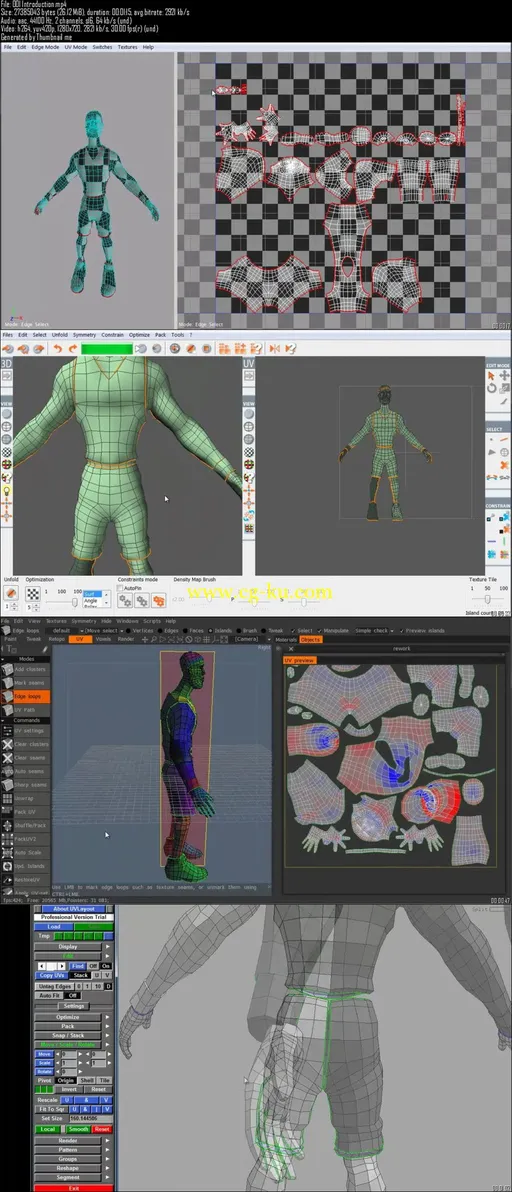Click the Set Size value field
This screenshot has width=512, height=1192.
tap(90, 1118)
